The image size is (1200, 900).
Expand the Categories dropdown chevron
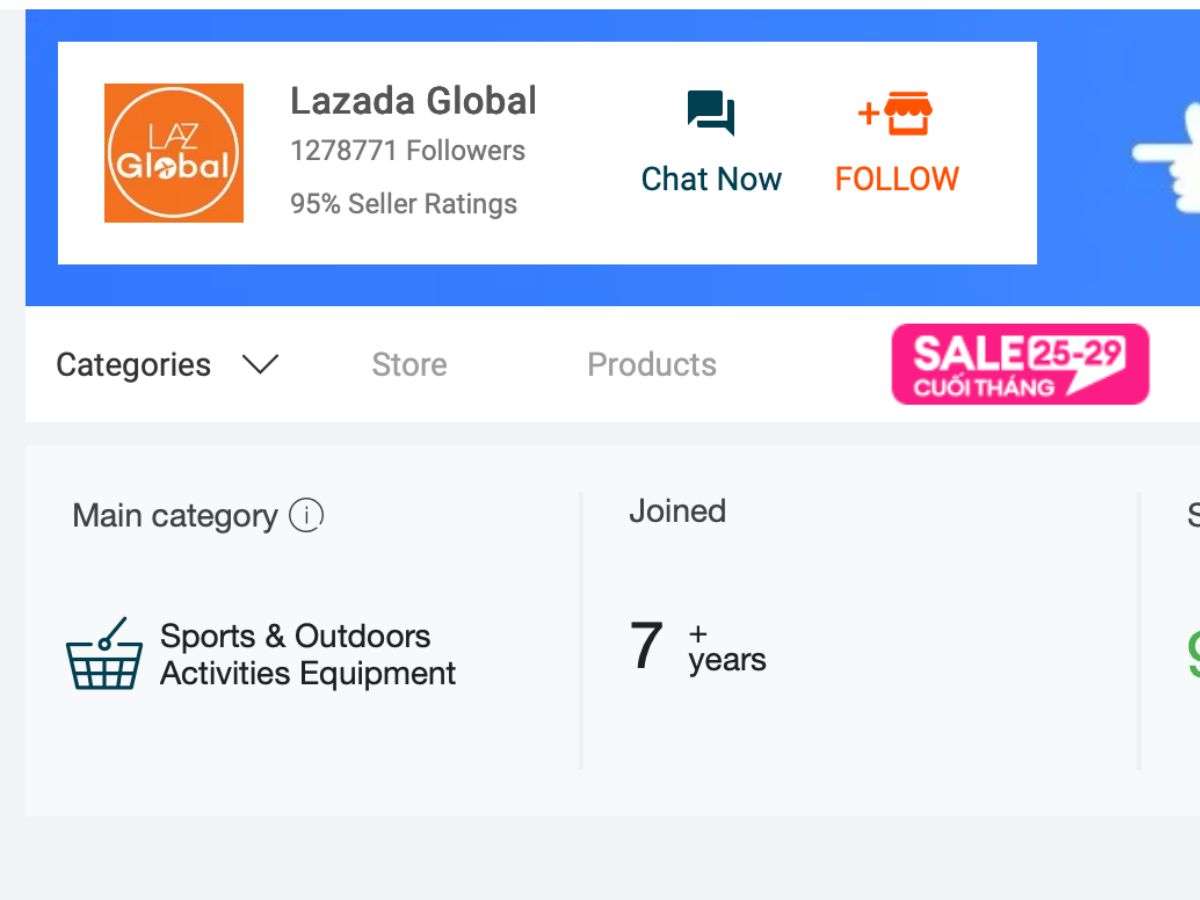260,365
